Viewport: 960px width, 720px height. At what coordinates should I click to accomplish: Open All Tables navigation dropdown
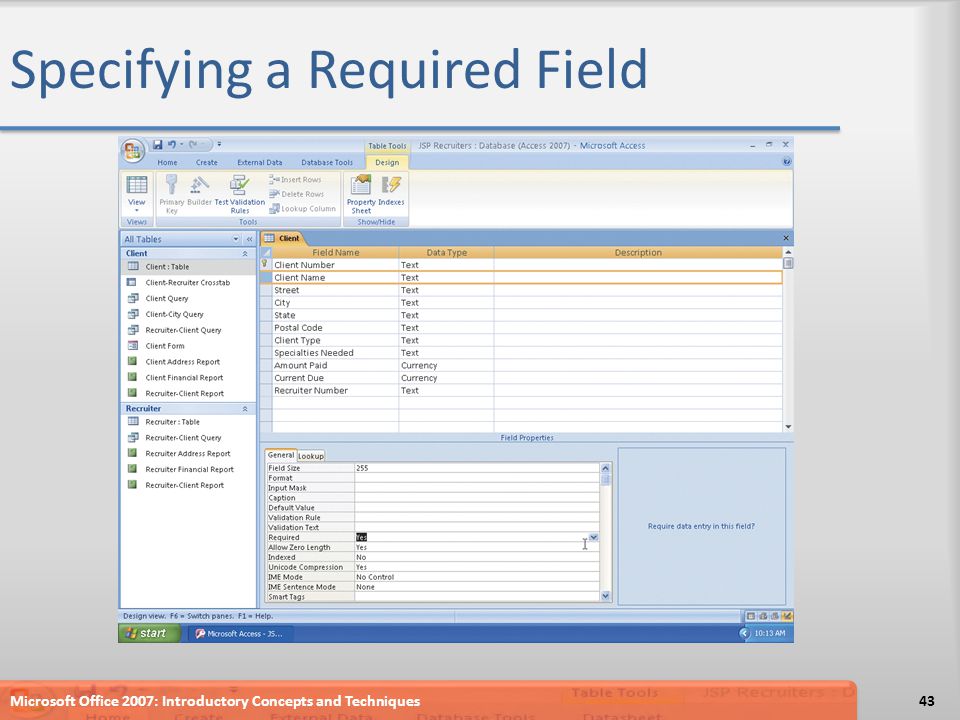coord(236,239)
